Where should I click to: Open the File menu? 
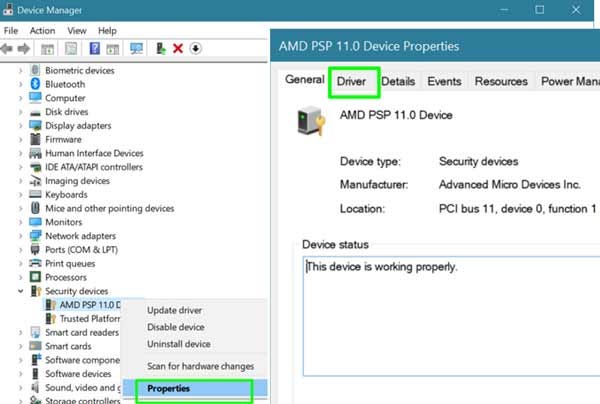coord(11,31)
